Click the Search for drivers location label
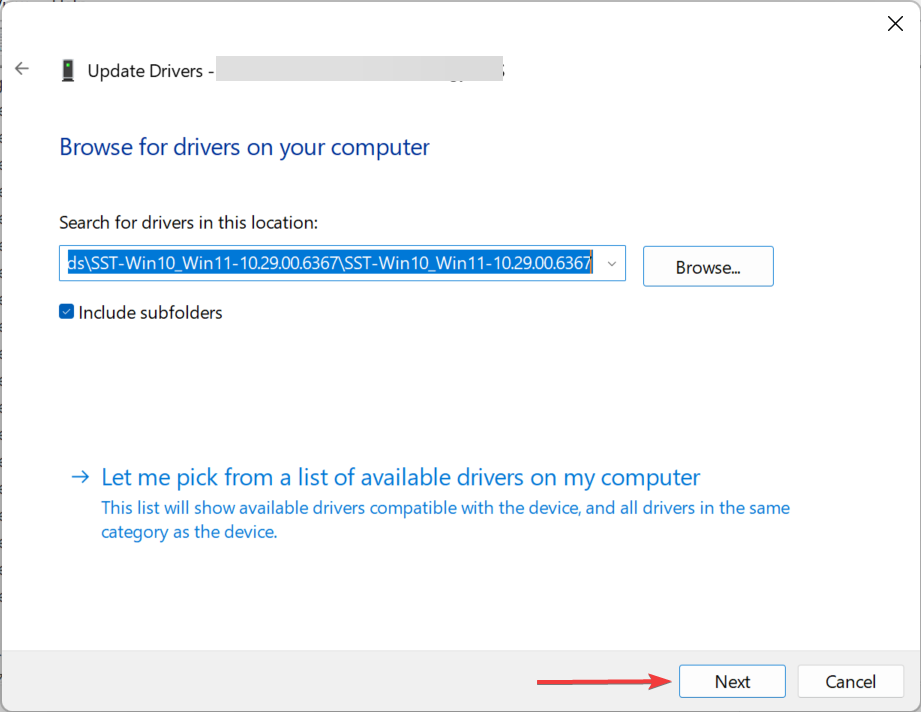Screen dimensions: 921x712 coord(188,222)
